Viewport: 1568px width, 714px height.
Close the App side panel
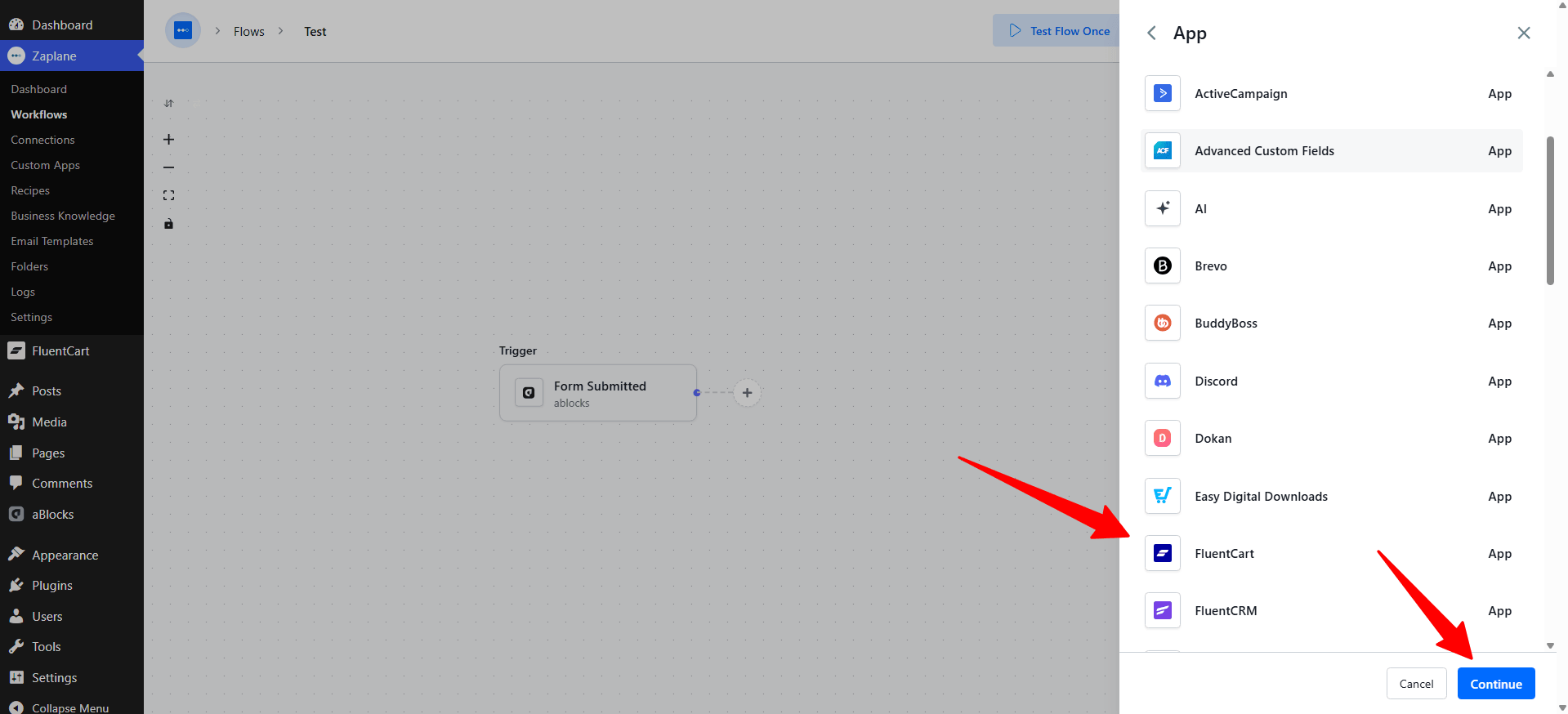[1524, 33]
